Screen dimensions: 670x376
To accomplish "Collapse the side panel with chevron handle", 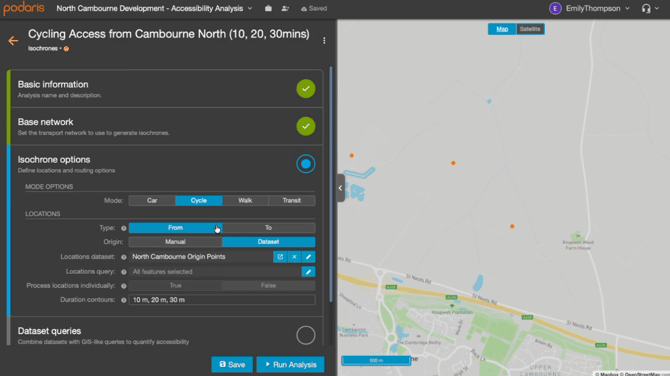I will click(x=341, y=188).
